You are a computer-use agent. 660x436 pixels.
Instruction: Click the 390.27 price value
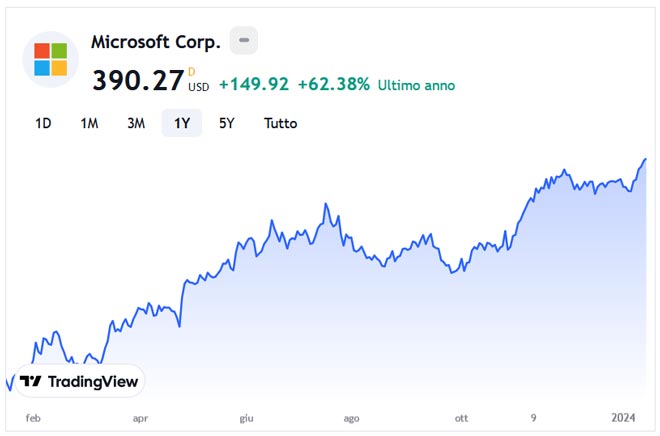[x=138, y=80]
